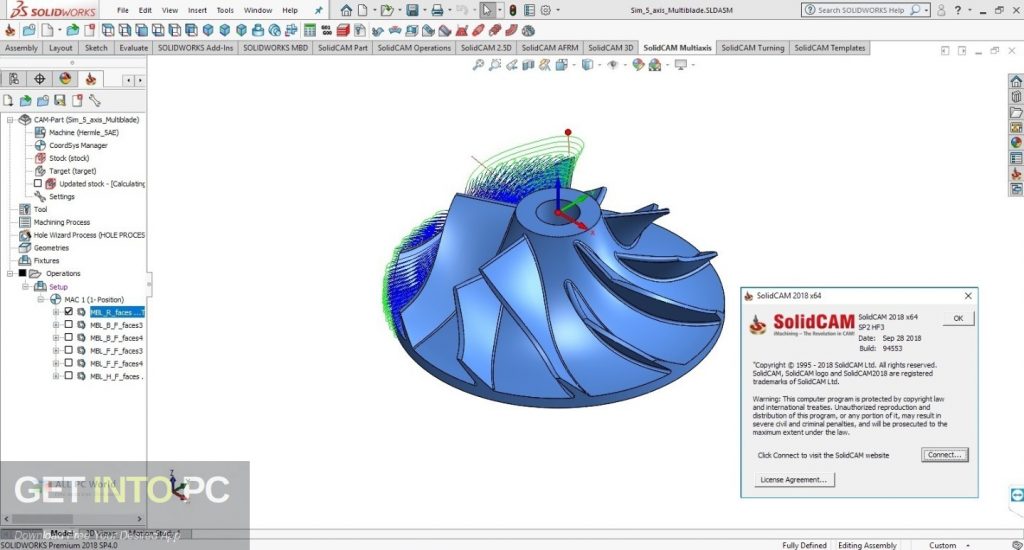Image resolution: width=1024 pixels, height=550 pixels.
Task: Open the View Settings monitor icon
Action: click(680, 65)
